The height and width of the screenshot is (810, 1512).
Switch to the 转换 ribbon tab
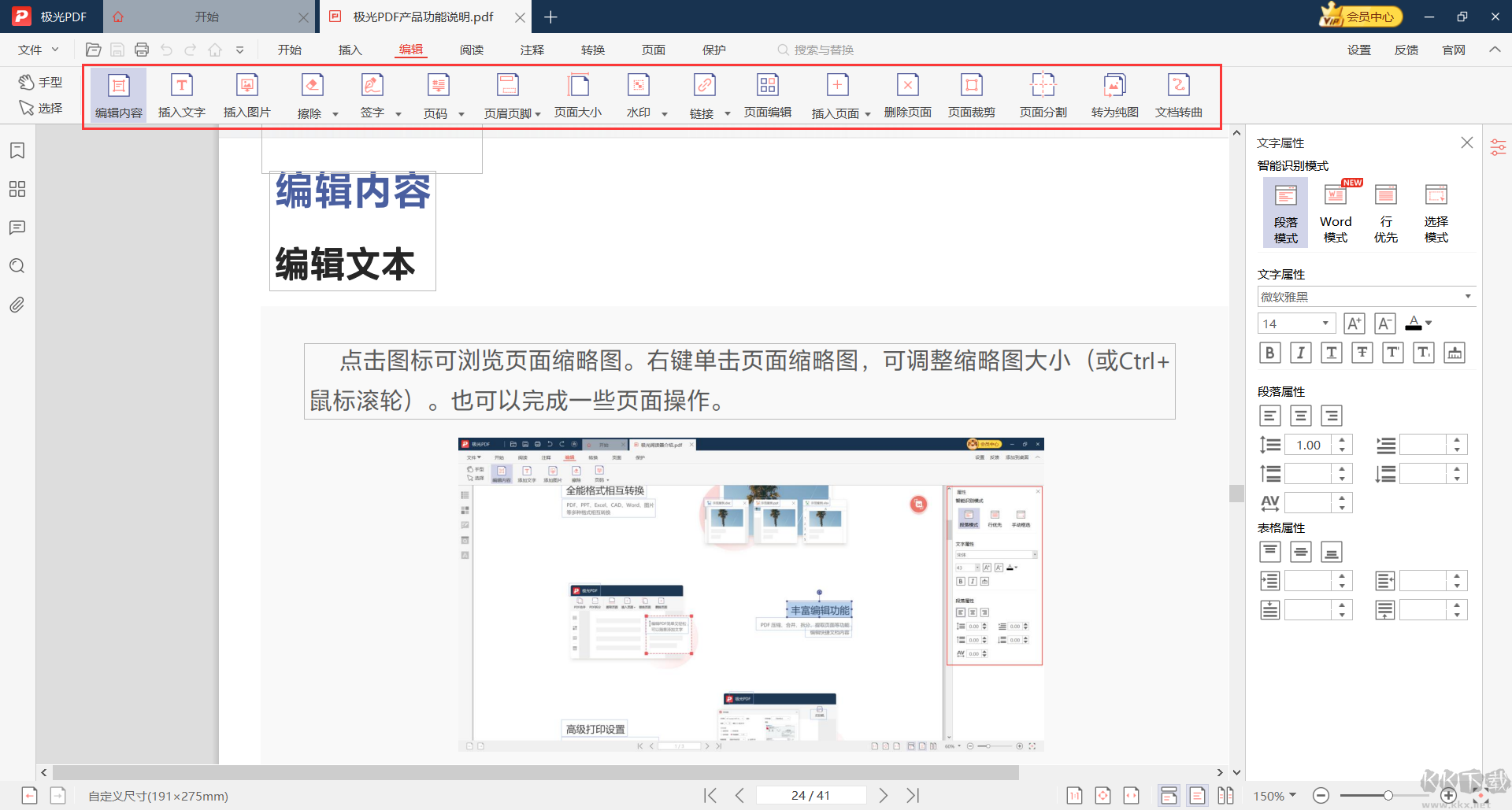pyautogui.click(x=593, y=50)
